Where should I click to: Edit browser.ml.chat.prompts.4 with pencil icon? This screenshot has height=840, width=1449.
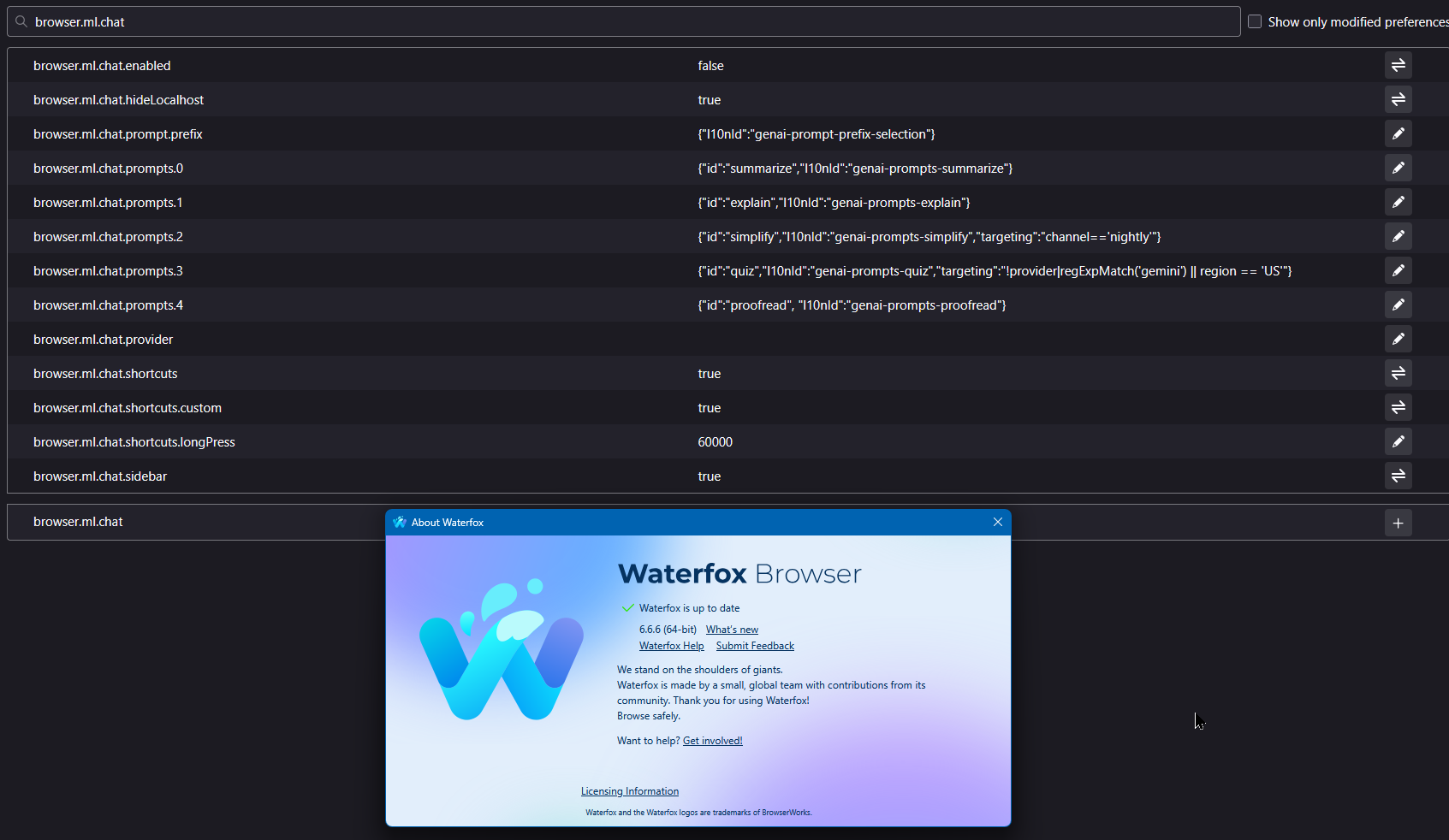(x=1398, y=305)
